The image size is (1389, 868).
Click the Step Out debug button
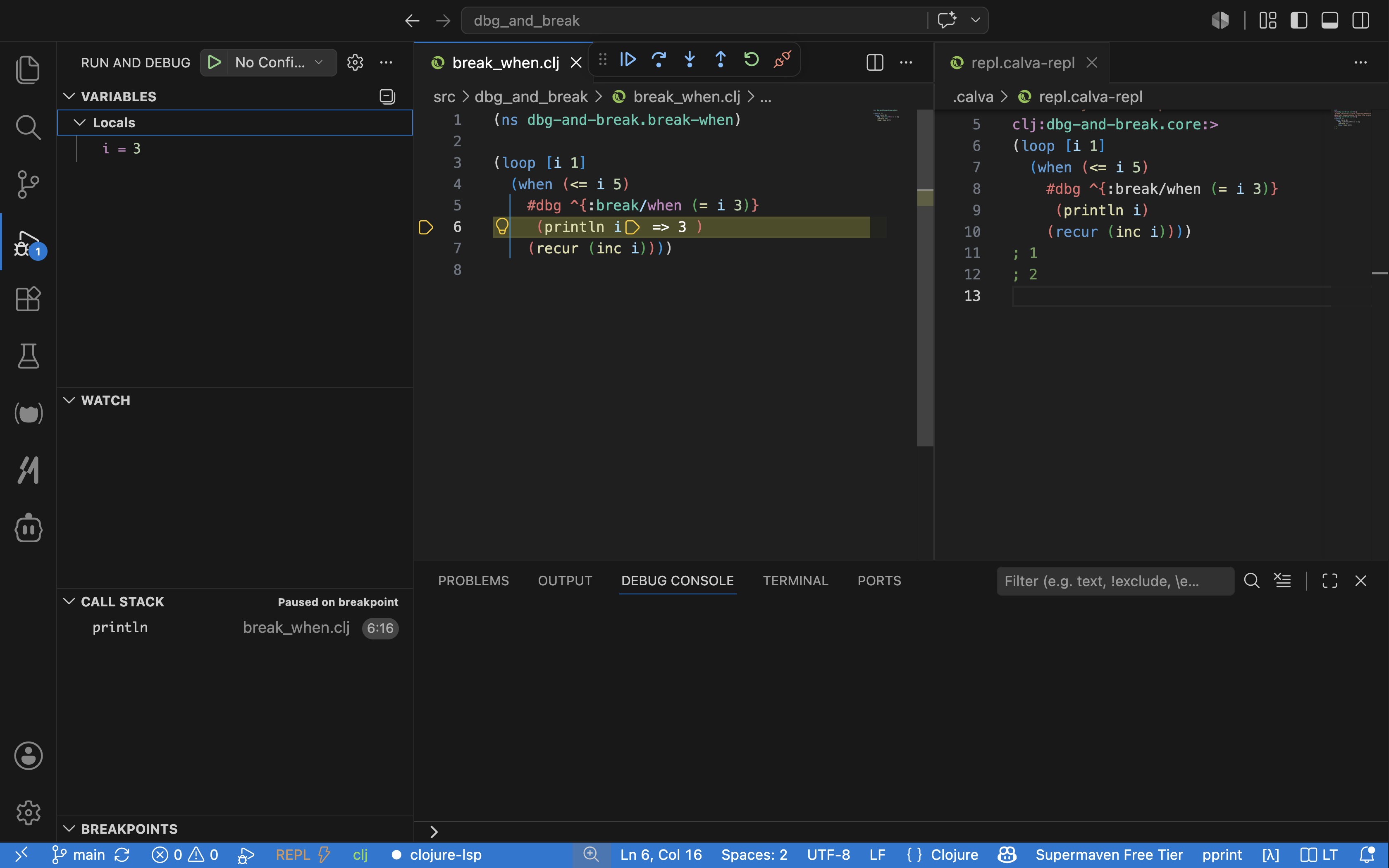[720, 59]
